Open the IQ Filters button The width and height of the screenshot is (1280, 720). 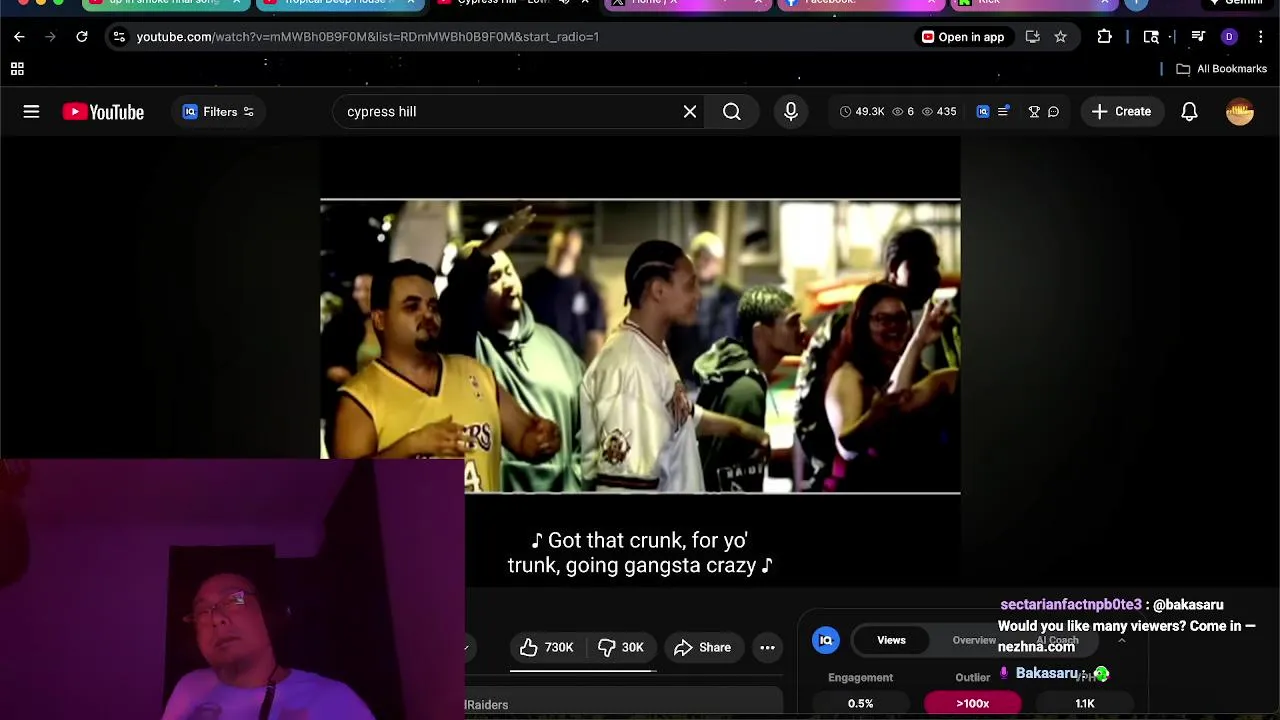click(x=219, y=112)
